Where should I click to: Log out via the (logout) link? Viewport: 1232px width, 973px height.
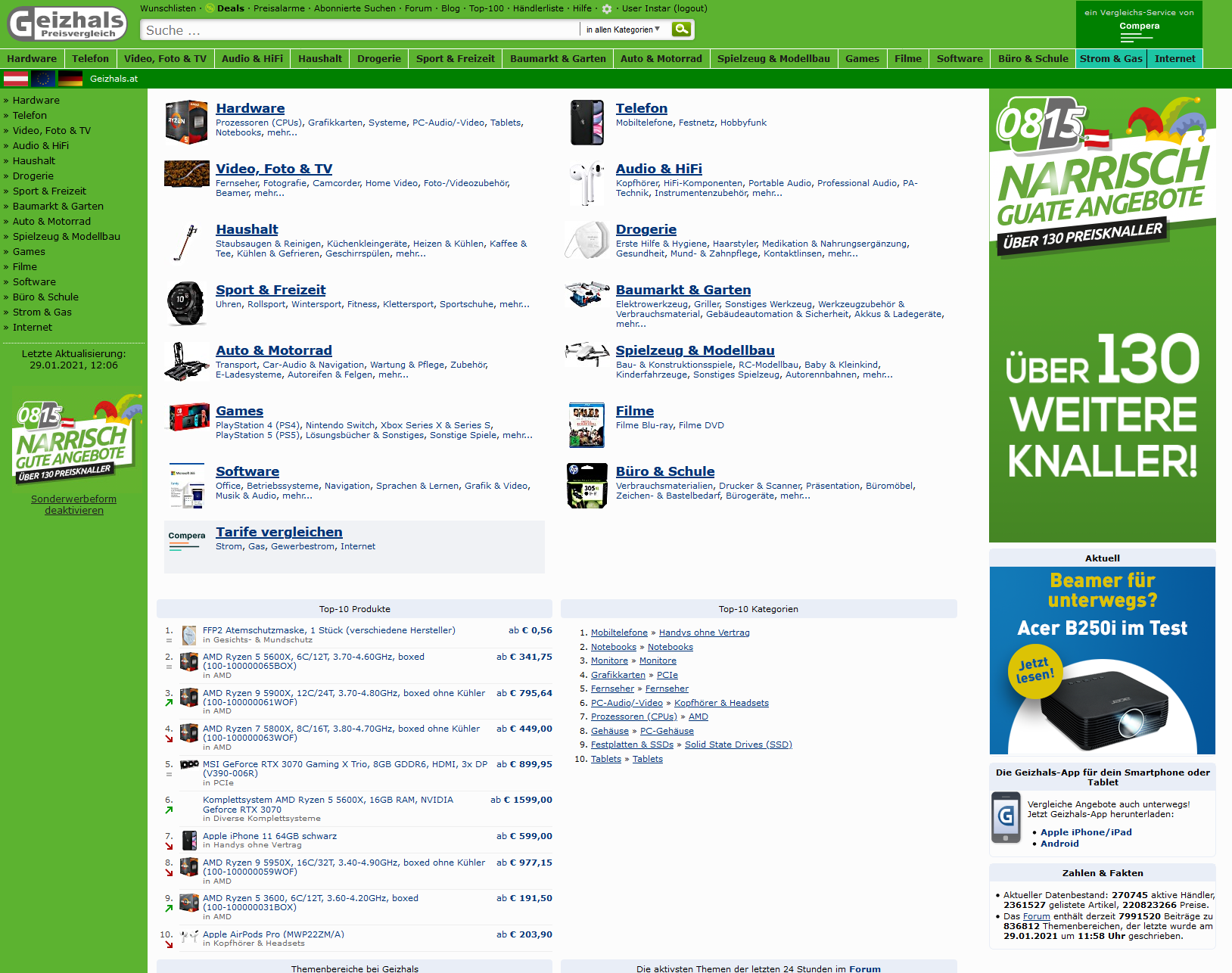690,8
